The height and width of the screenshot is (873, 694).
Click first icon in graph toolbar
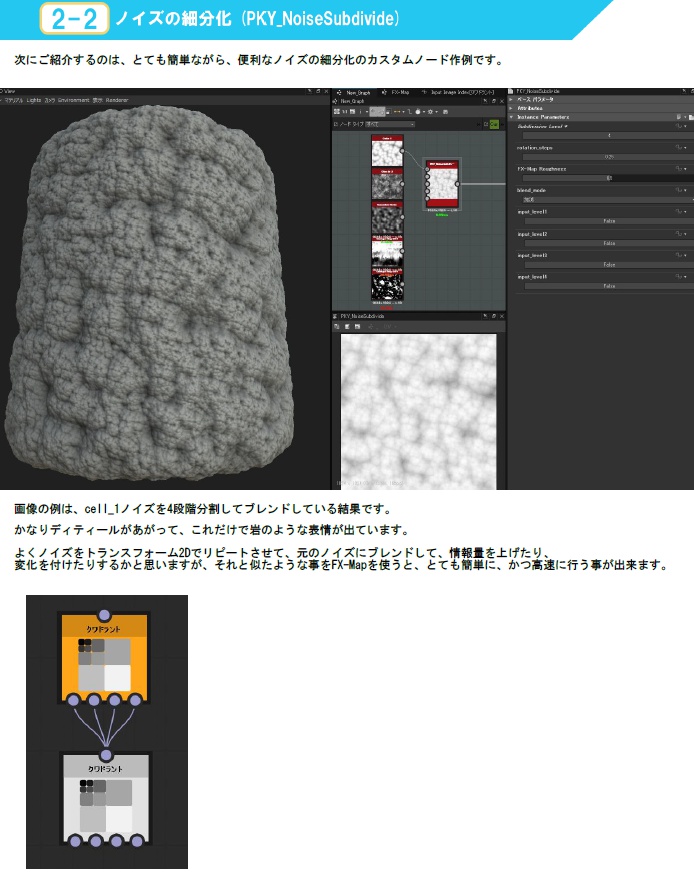tap(336, 112)
